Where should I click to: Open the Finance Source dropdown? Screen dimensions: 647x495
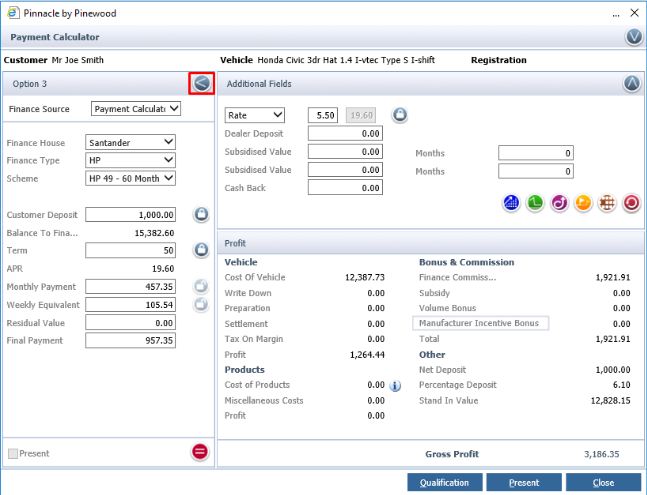point(136,109)
